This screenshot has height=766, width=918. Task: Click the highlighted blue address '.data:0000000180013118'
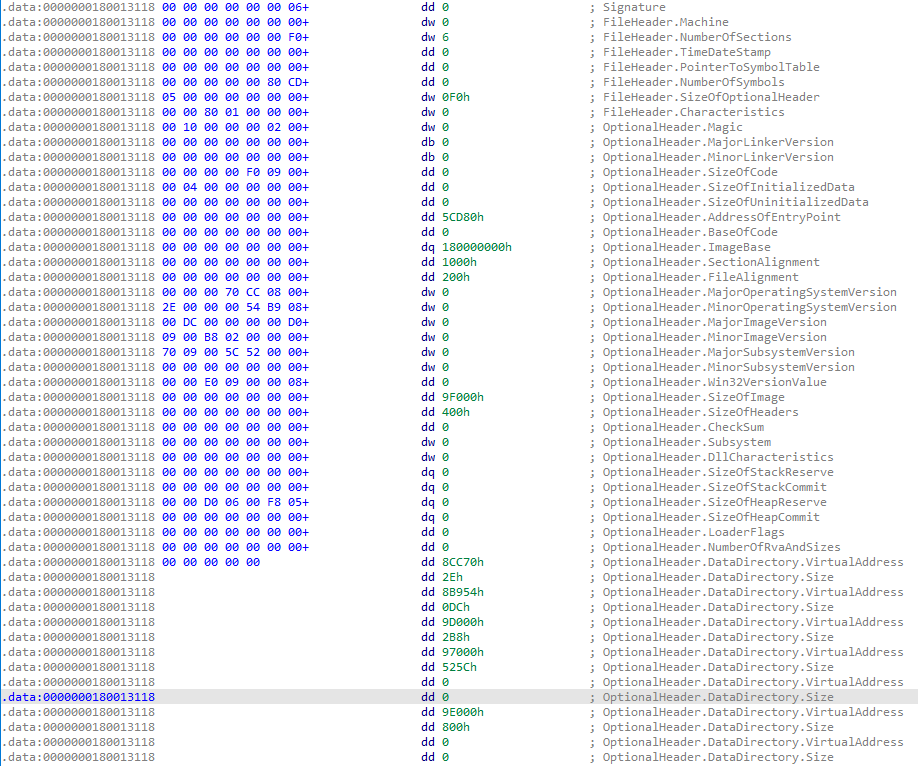pos(78,697)
